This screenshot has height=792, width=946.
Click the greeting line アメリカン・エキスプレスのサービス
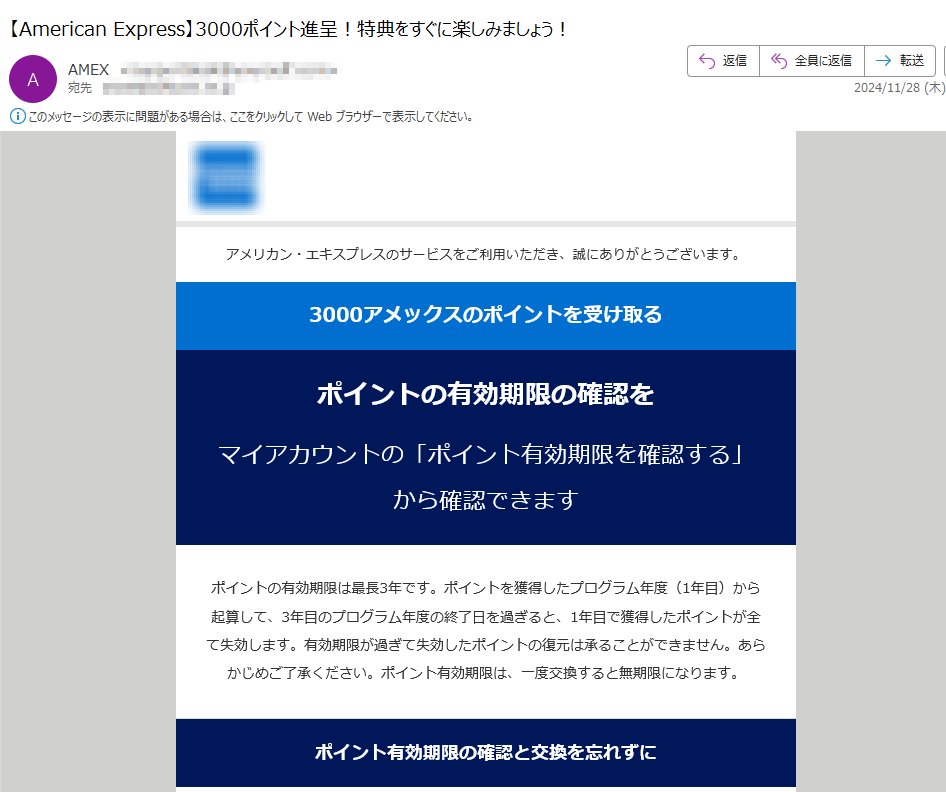click(x=483, y=255)
